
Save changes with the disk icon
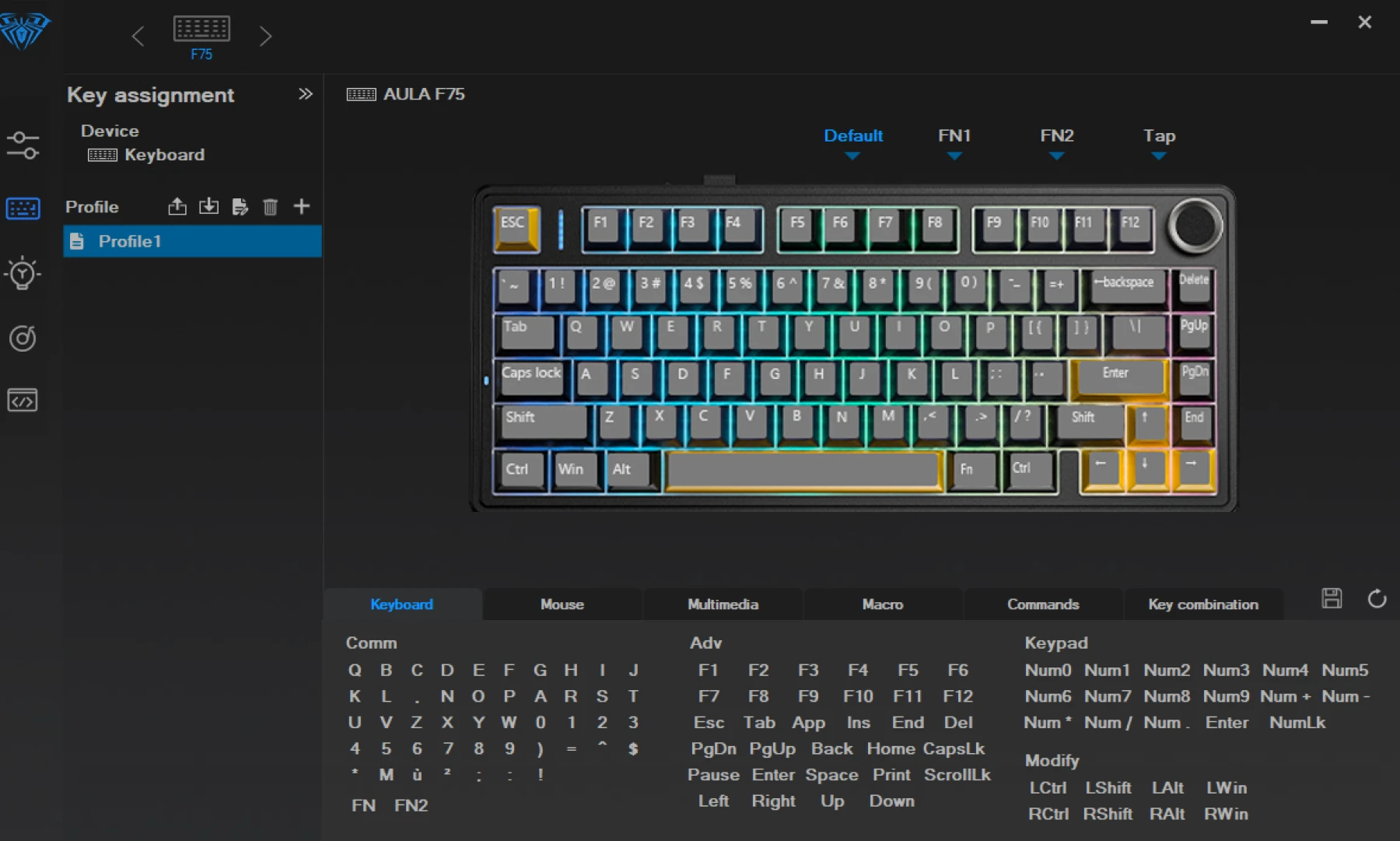tap(1332, 599)
